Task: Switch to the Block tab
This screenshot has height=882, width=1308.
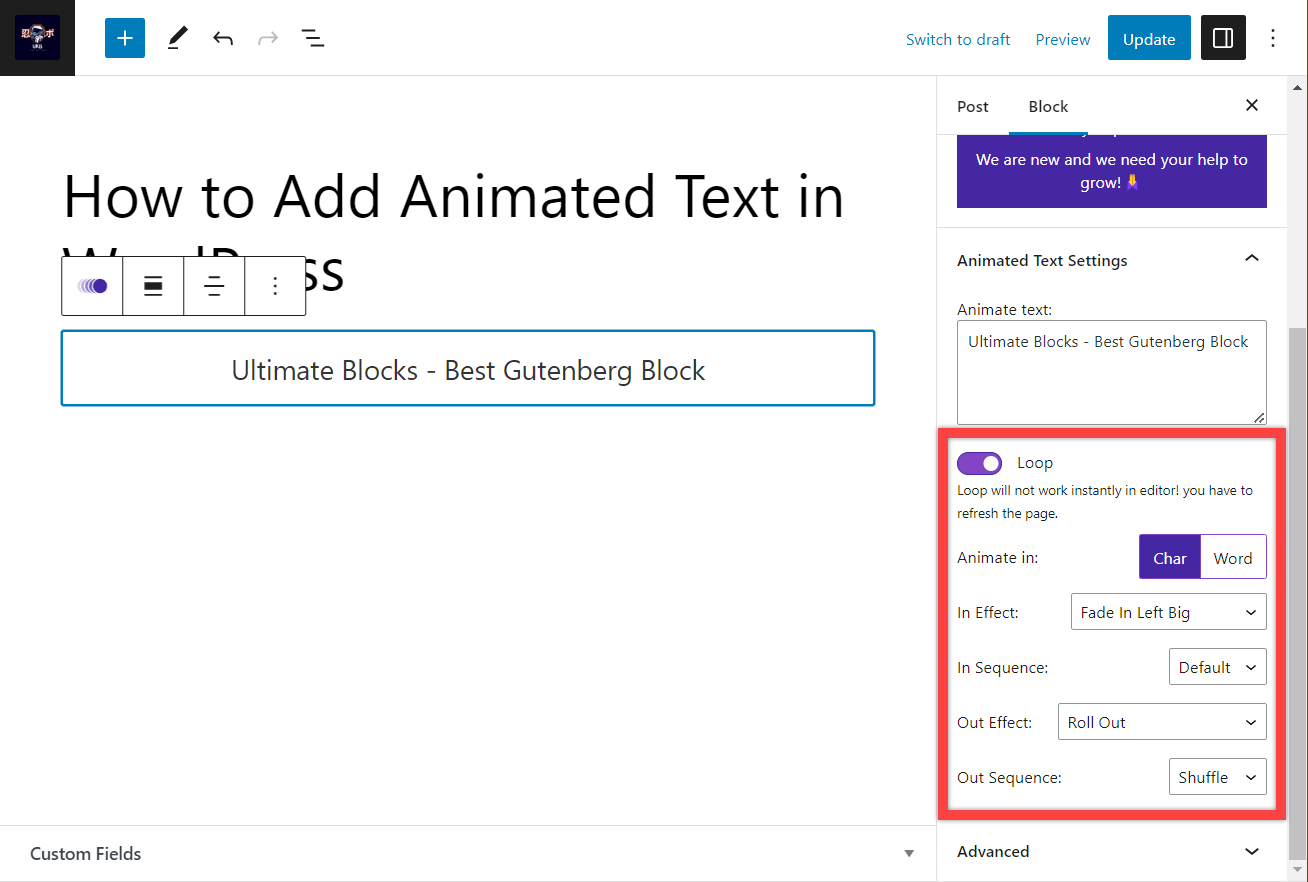Action: [1048, 106]
